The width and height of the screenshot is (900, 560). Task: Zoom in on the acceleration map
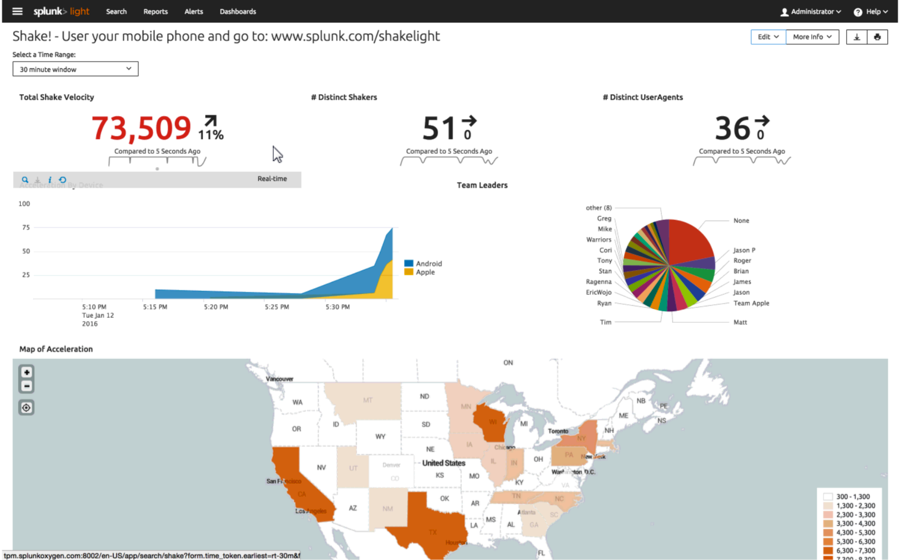(x=26, y=372)
